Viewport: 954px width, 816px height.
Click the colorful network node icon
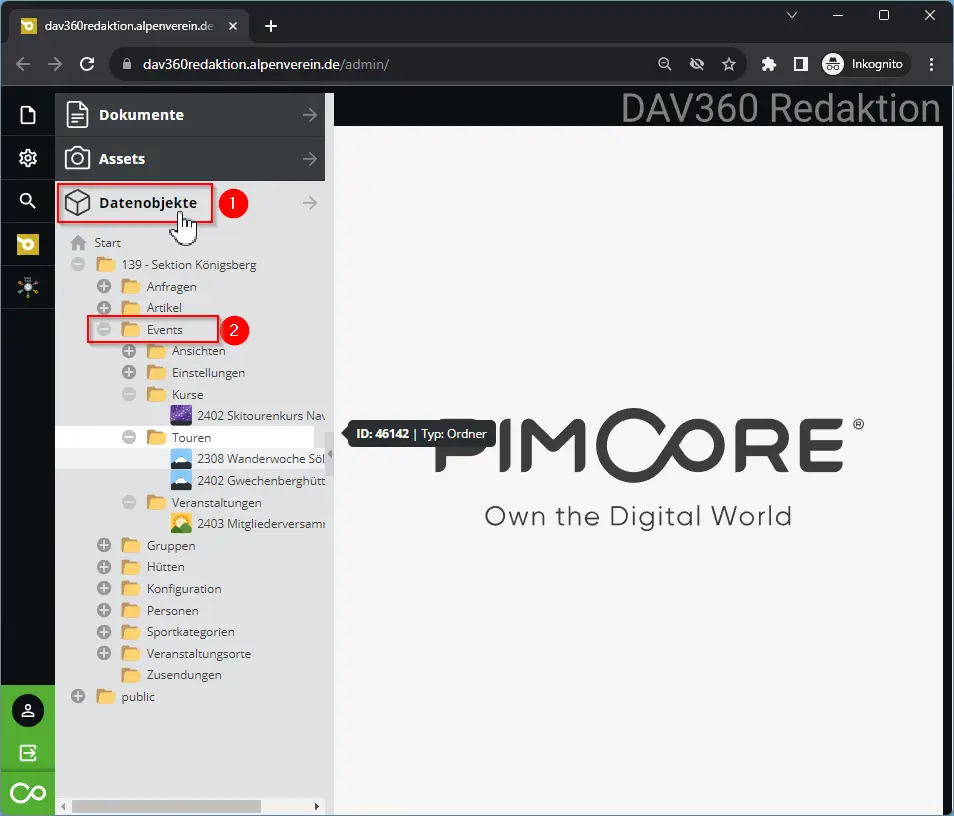27,287
